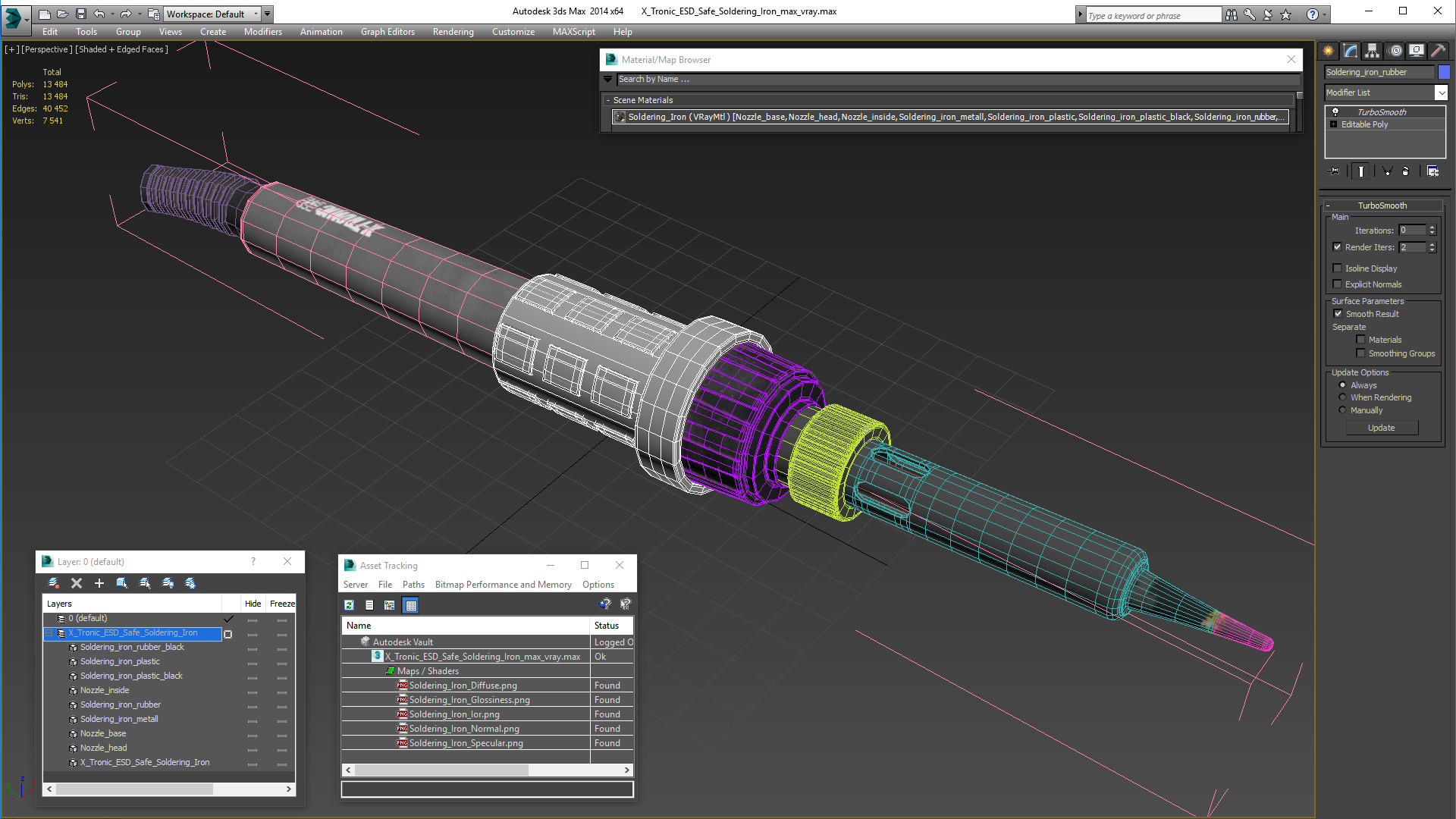The height and width of the screenshot is (819, 1456).
Task: Open the Modifiers menu
Action: pos(262,32)
